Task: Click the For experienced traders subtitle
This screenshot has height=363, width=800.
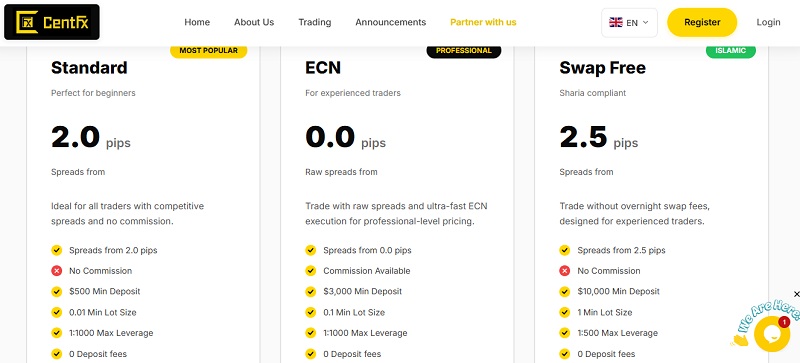Action: (x=353, y=93)
